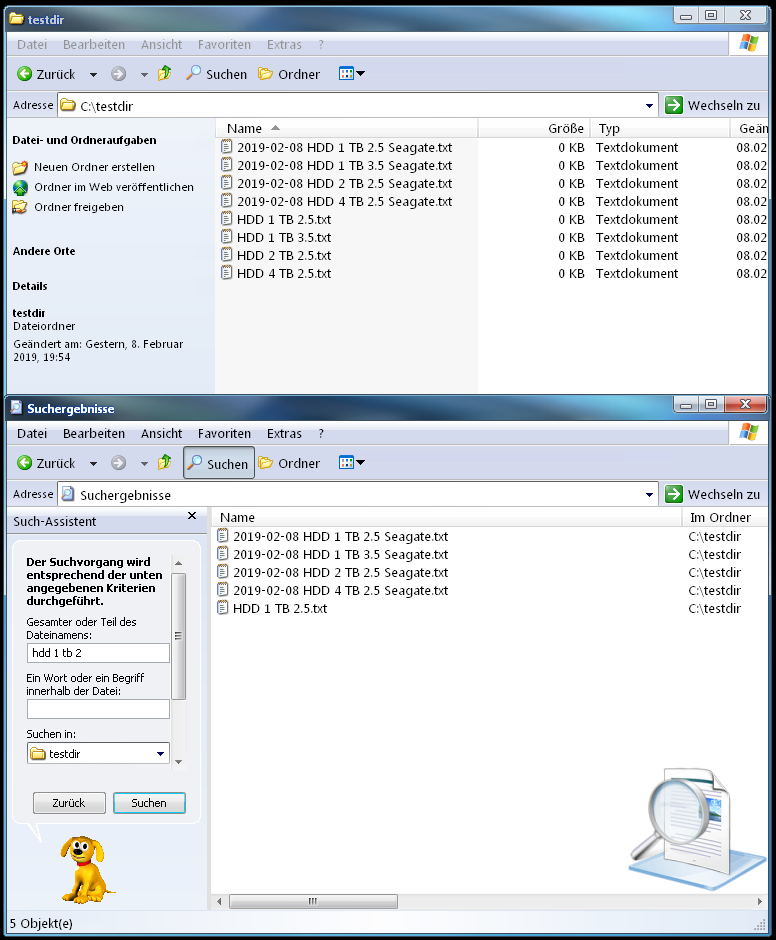Open the Favoriten menu in Suchergebnisse
Viewport: 776px width, 940px height.
(x=224, y=433)
